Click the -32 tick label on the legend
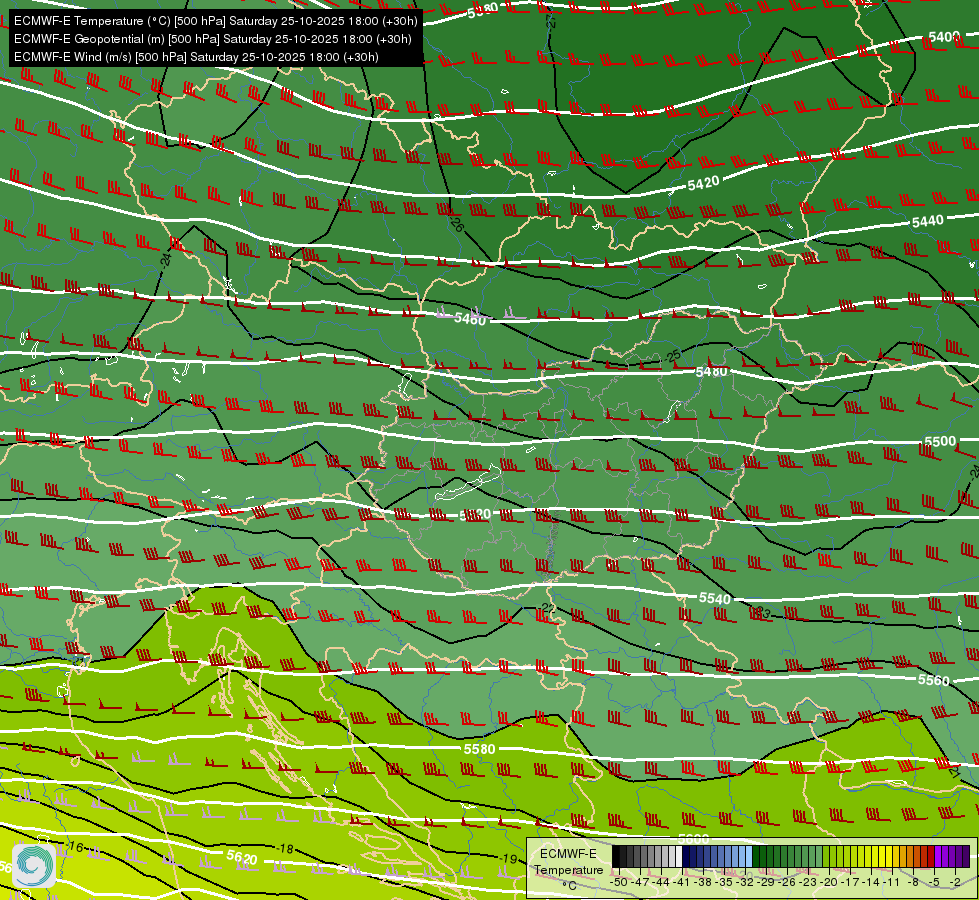This screenshot has height=900, width=979. pyautogui.click(x=745, y=882)
